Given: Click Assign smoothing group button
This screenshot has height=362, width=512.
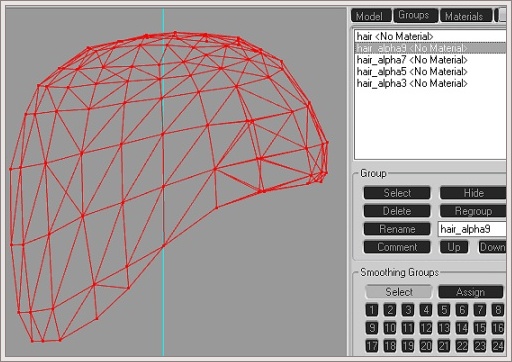Looking at the screenshot, I should click(x=471, y=292).
